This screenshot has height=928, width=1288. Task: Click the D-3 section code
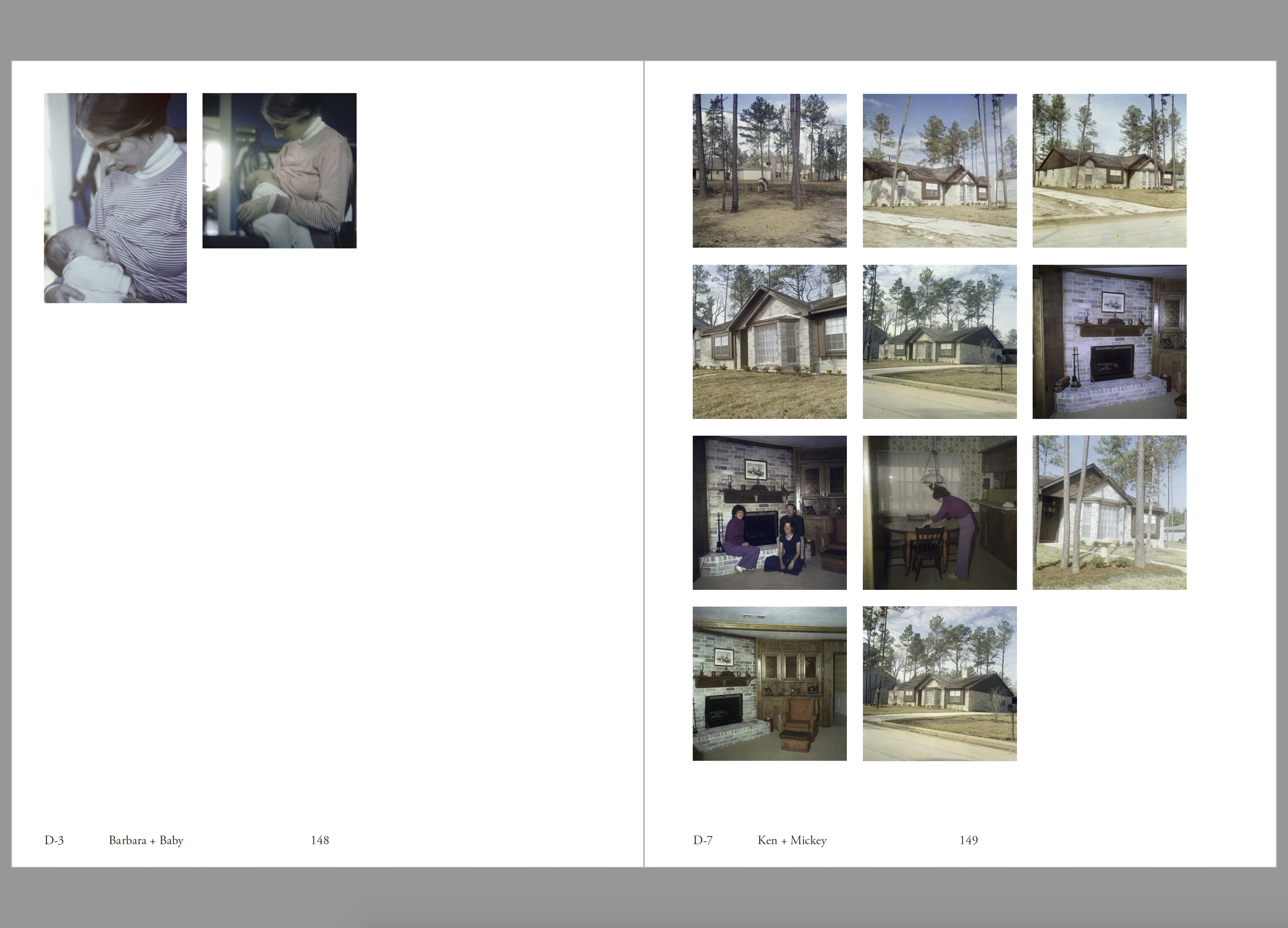coord(54,840)
